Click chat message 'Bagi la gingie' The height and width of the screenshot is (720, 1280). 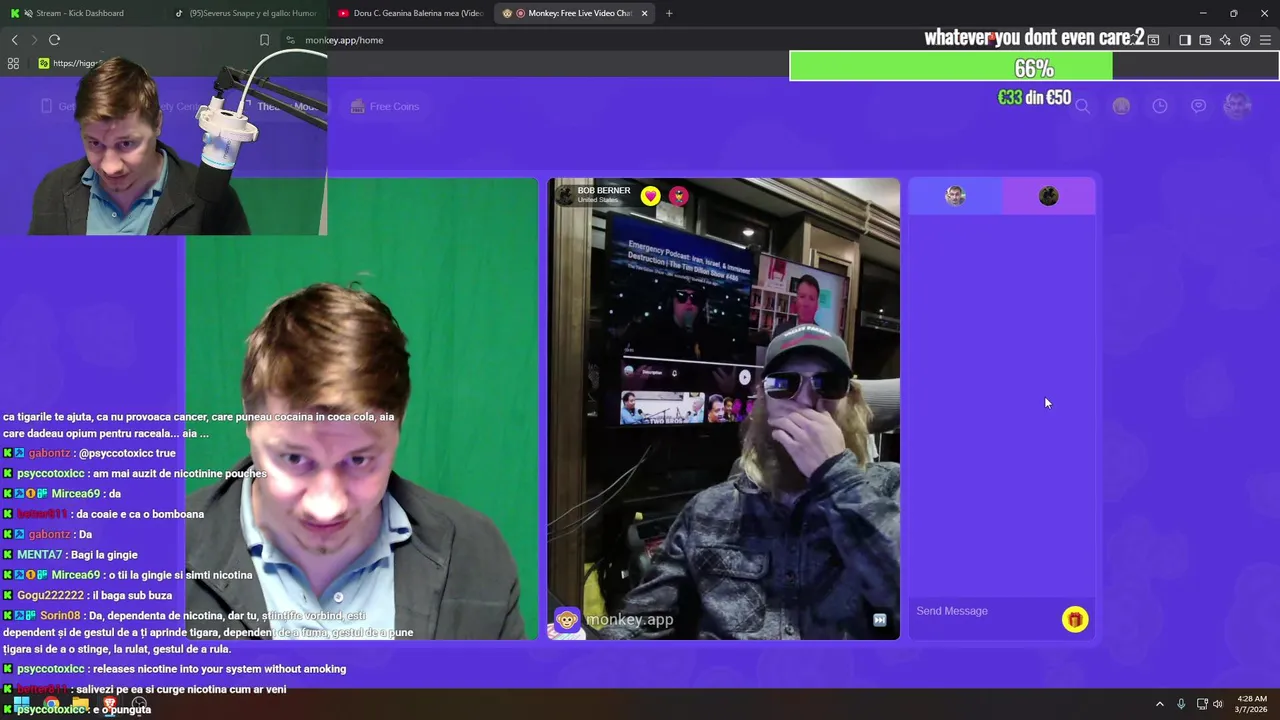pos(104,555)
